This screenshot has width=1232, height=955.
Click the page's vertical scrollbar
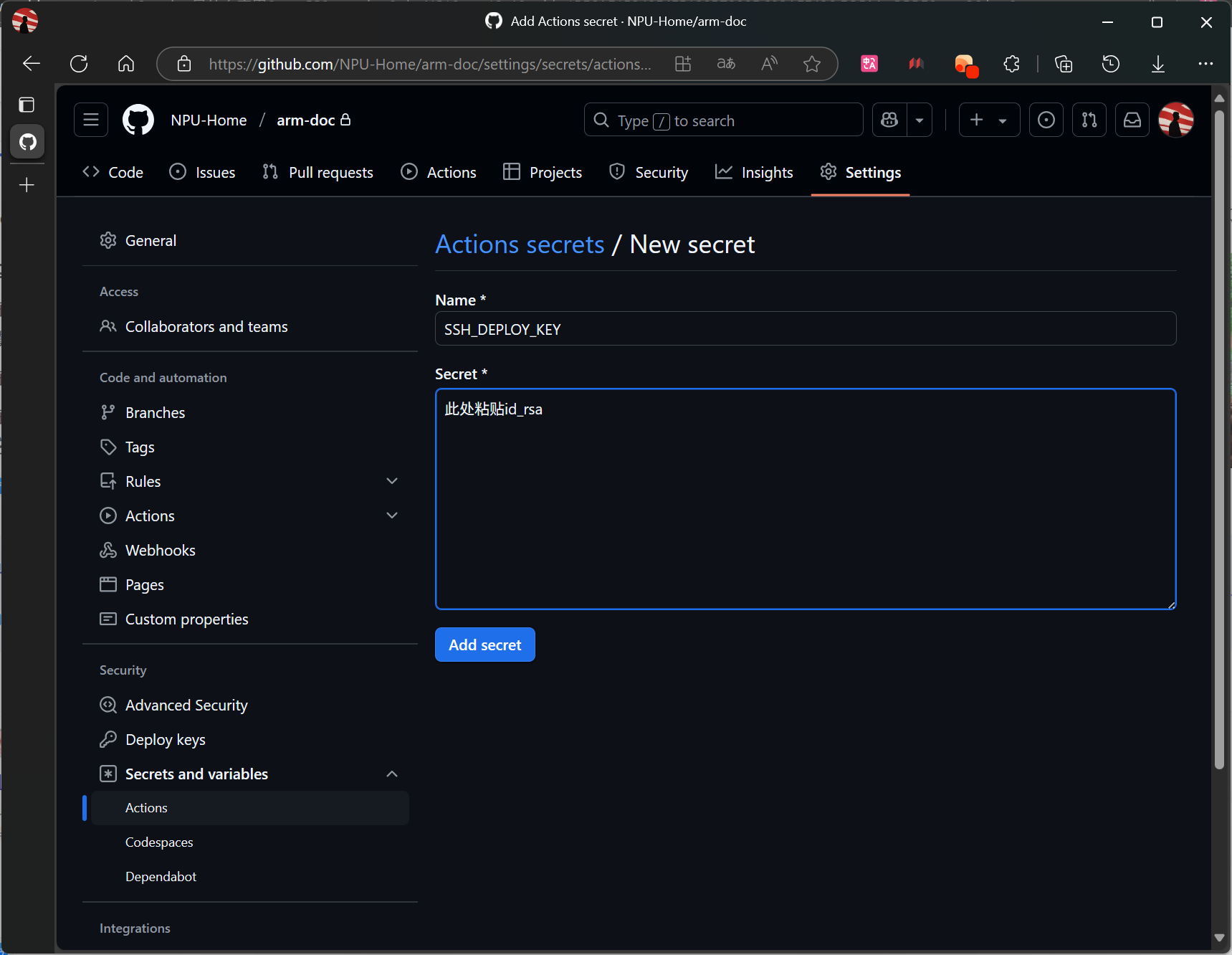click(1218, 430)
